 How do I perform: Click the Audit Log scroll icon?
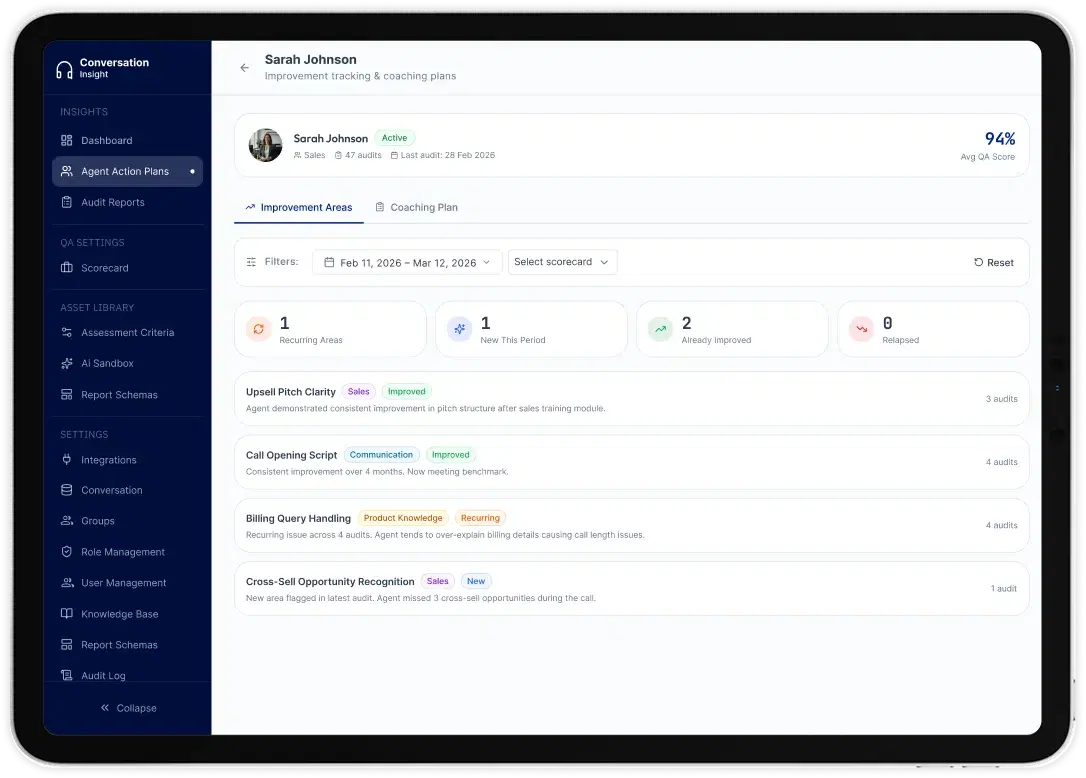tap(66, 675)
